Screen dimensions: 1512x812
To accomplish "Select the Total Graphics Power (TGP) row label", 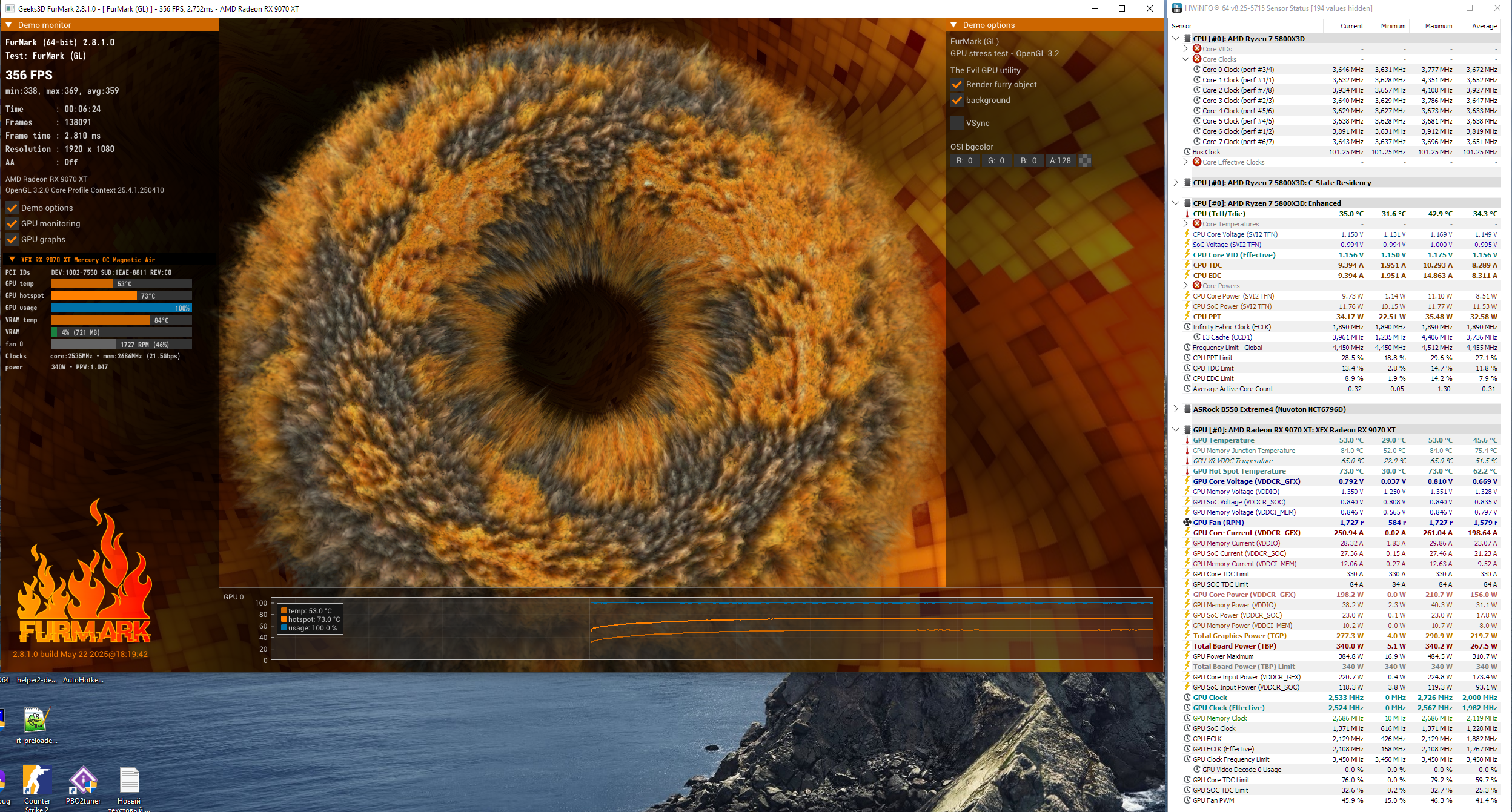I will [1239, 636].
